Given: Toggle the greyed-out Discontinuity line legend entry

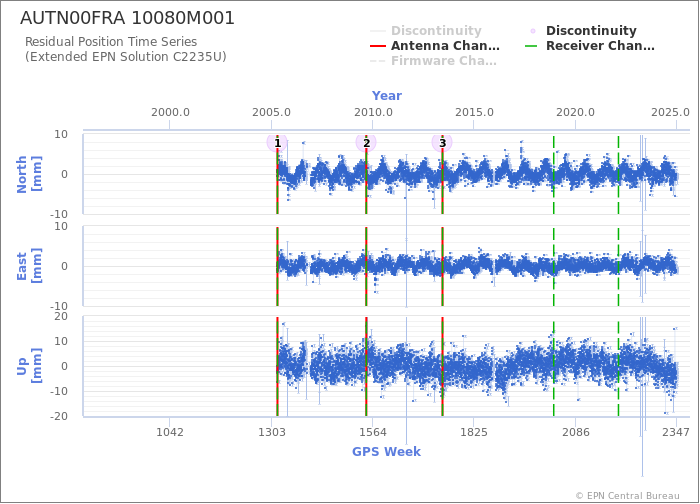Looking at the screenshot, I should (426, 31).
